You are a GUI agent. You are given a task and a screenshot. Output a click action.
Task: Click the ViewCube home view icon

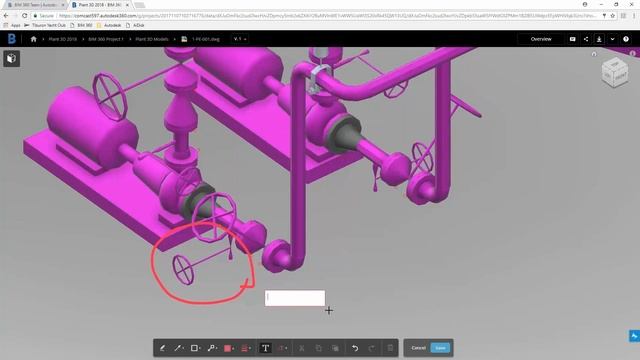594,54
